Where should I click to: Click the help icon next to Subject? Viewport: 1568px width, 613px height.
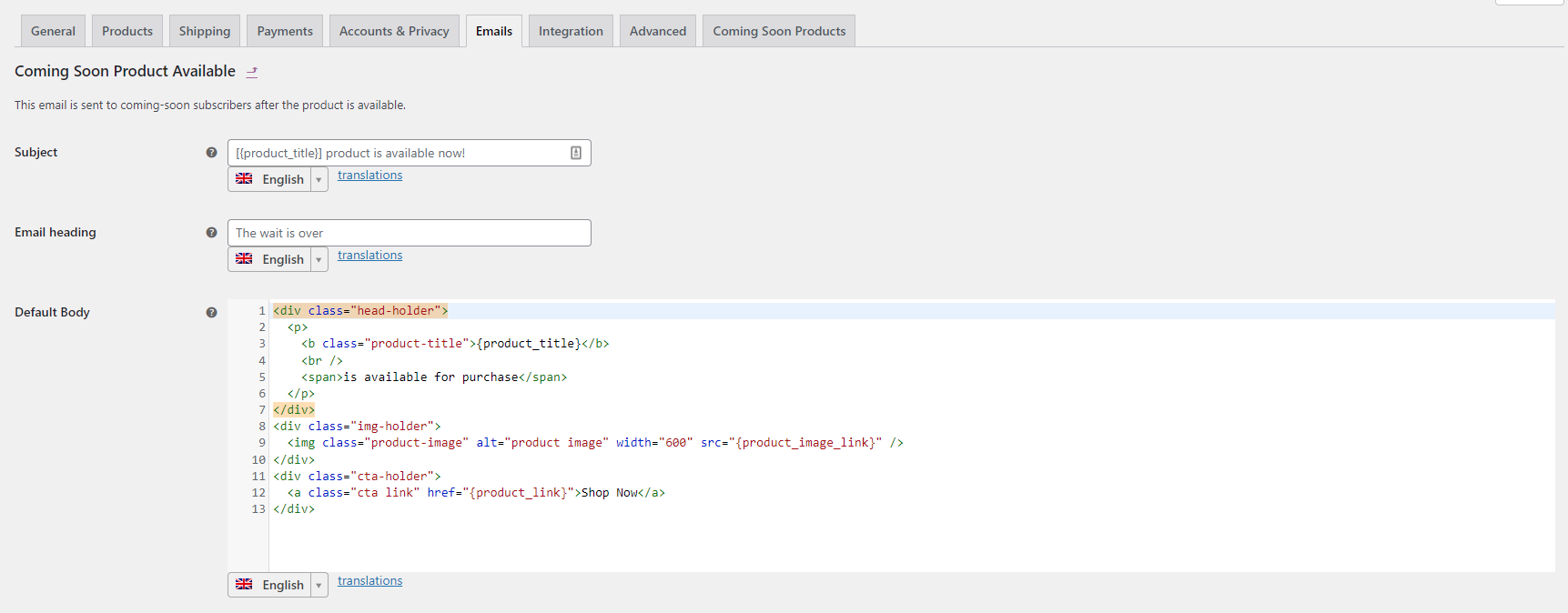pos(211,153)
